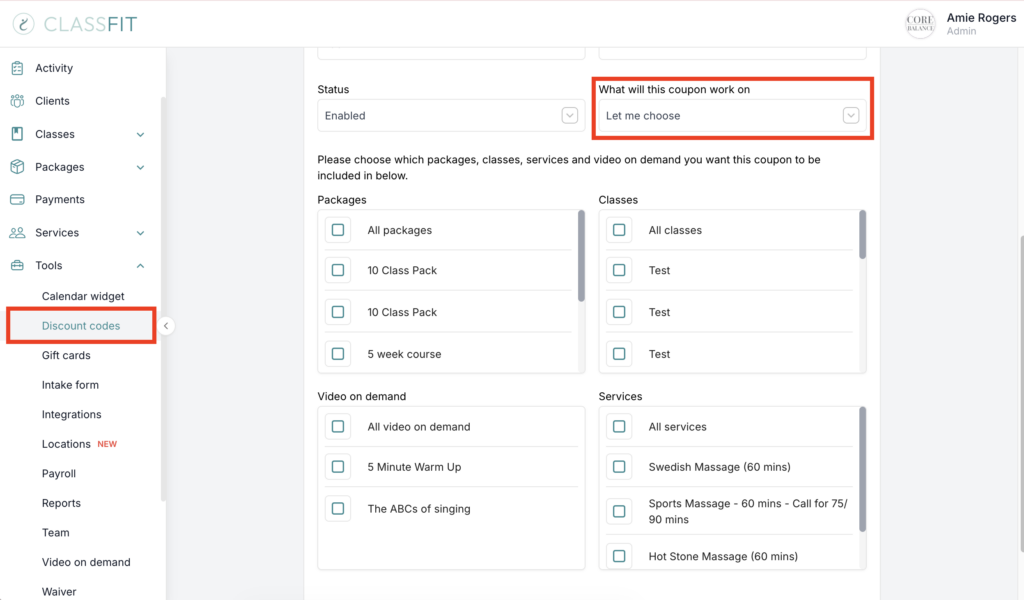Click the Services list scrollbar

pos(863,469)
